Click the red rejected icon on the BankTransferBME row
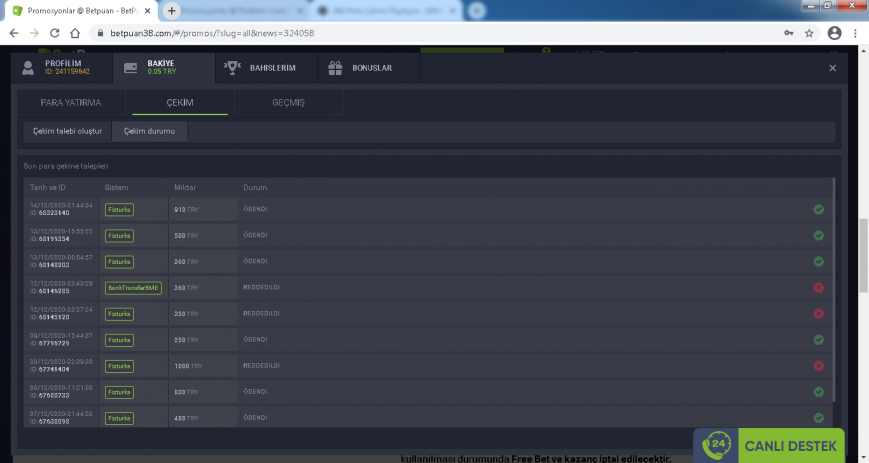The width and height of the screenshot is (869, 463). [819, 288]
